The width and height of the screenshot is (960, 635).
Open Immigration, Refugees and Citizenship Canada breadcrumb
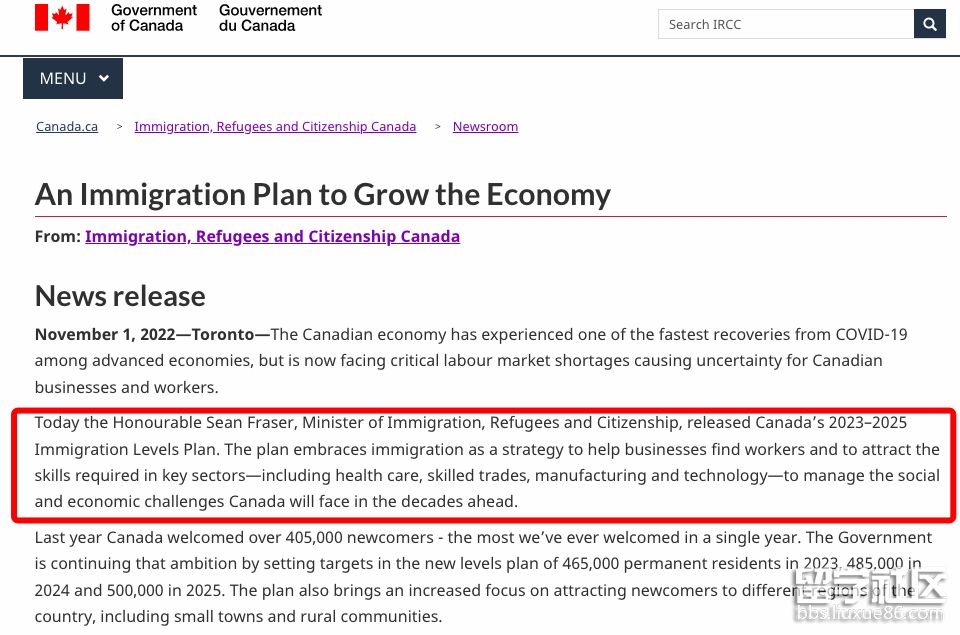pyautogui.click(x=275, y=127)
